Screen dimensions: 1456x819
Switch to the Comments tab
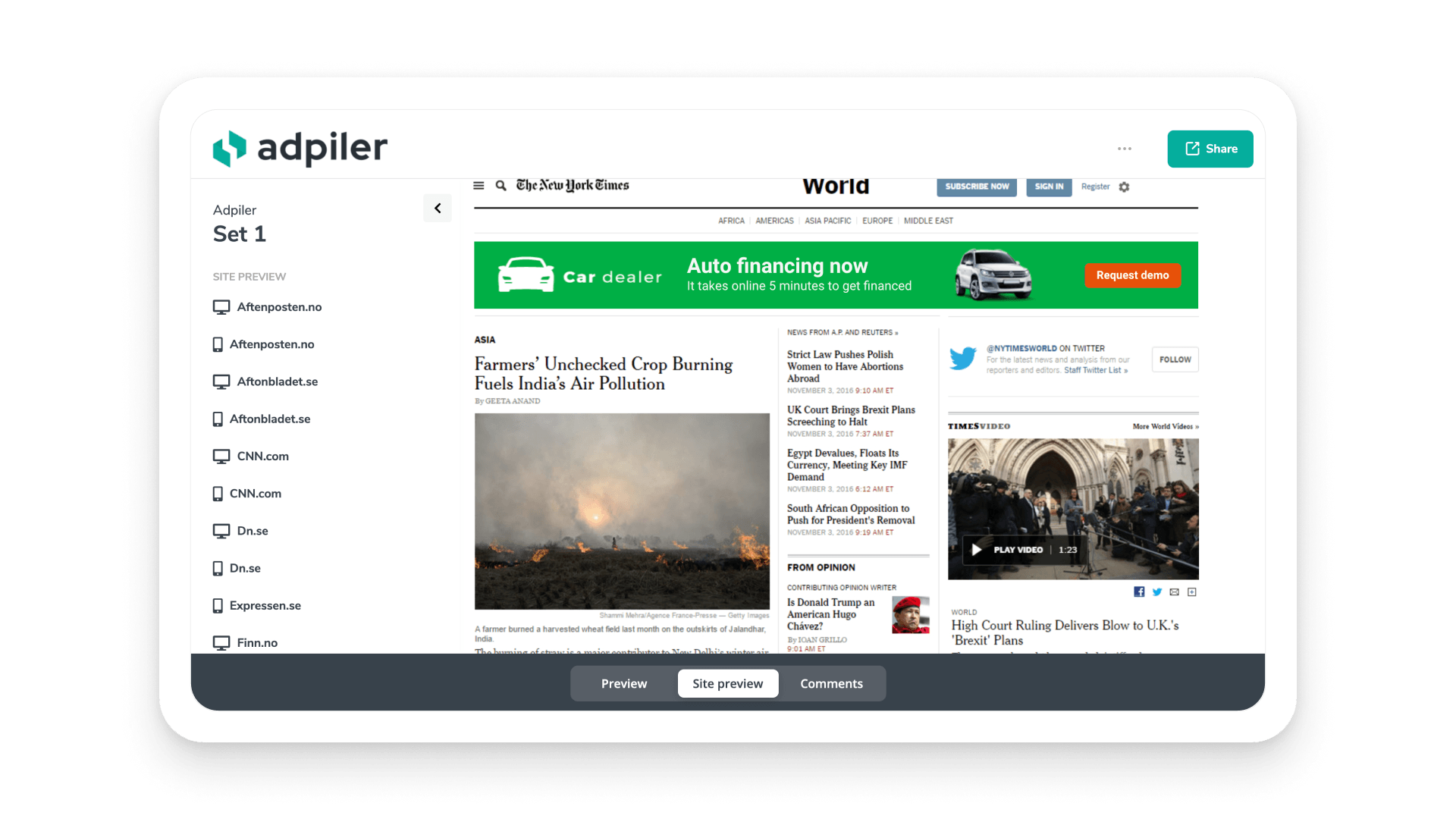[831, 683]
